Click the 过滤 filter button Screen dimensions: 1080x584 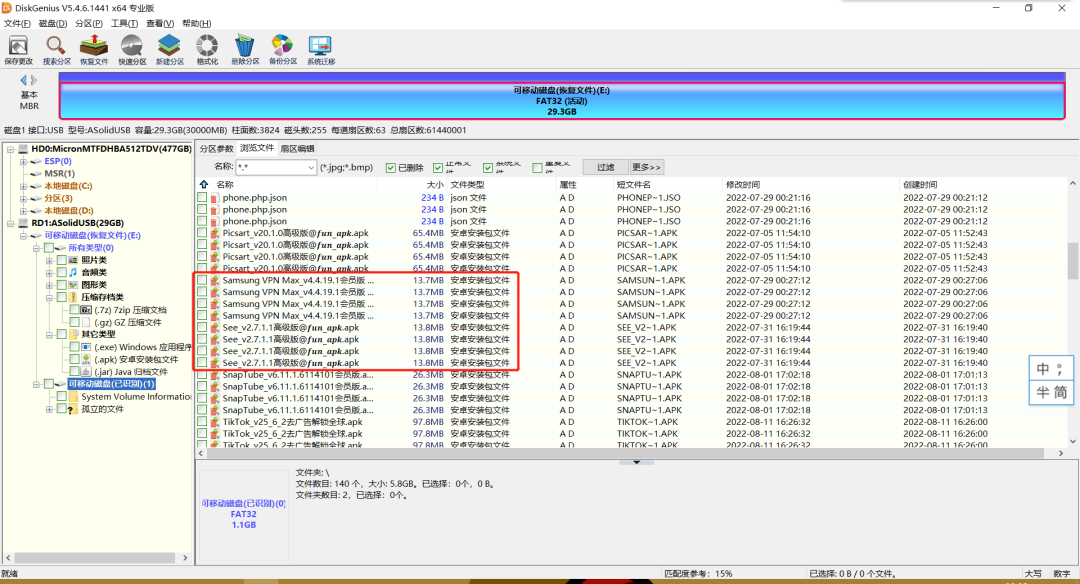pyautogui.click(x=606, y=168)
